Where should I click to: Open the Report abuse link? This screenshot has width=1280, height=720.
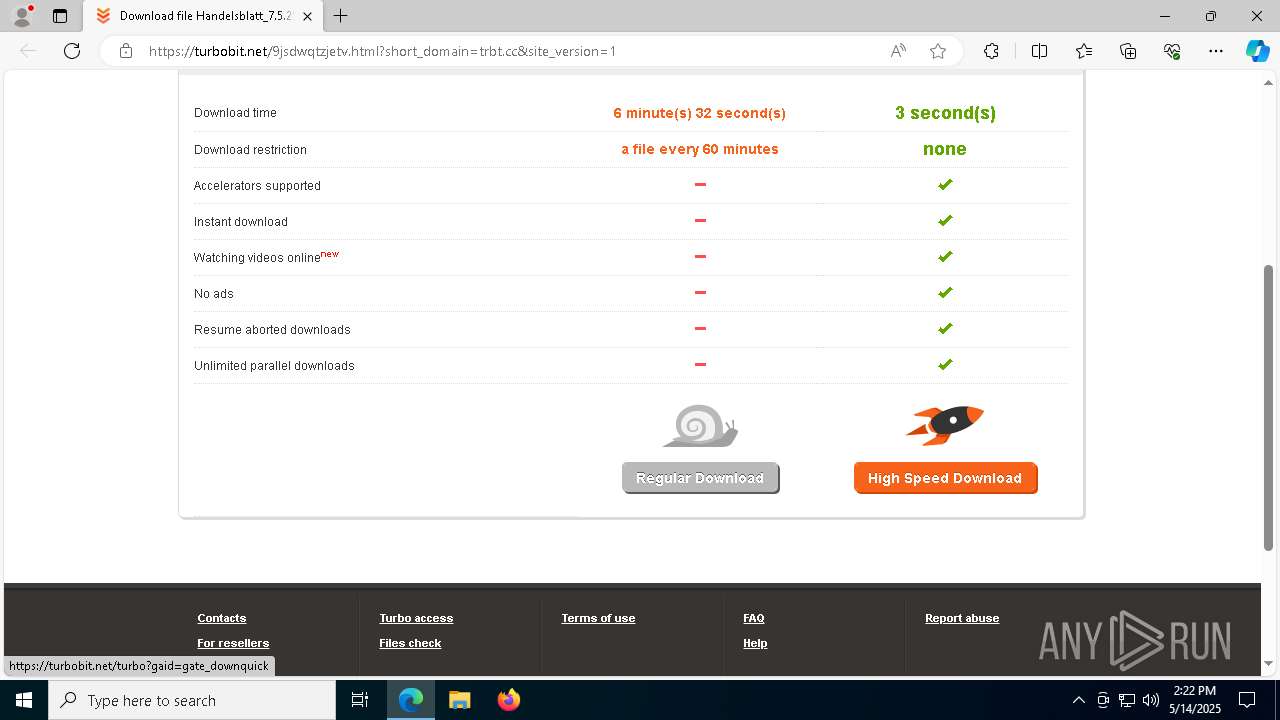point(962,618)
